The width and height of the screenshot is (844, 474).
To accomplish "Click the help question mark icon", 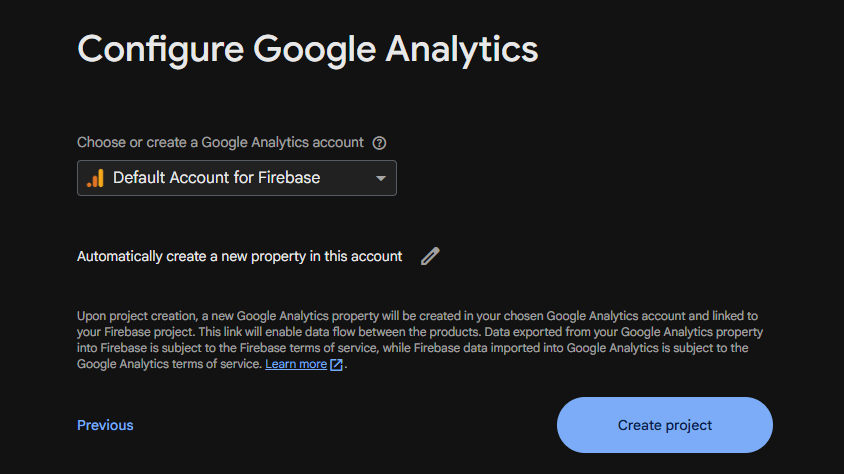I will coord(379,143).
